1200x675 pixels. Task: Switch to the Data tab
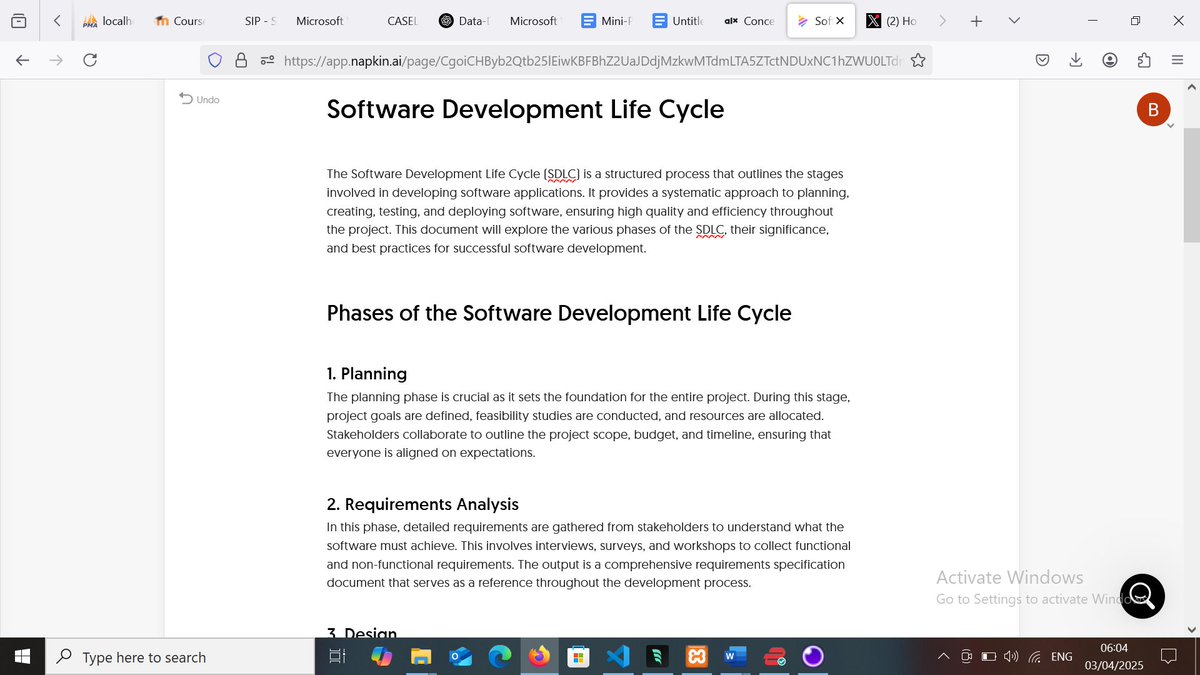click(x=464, y=20)
